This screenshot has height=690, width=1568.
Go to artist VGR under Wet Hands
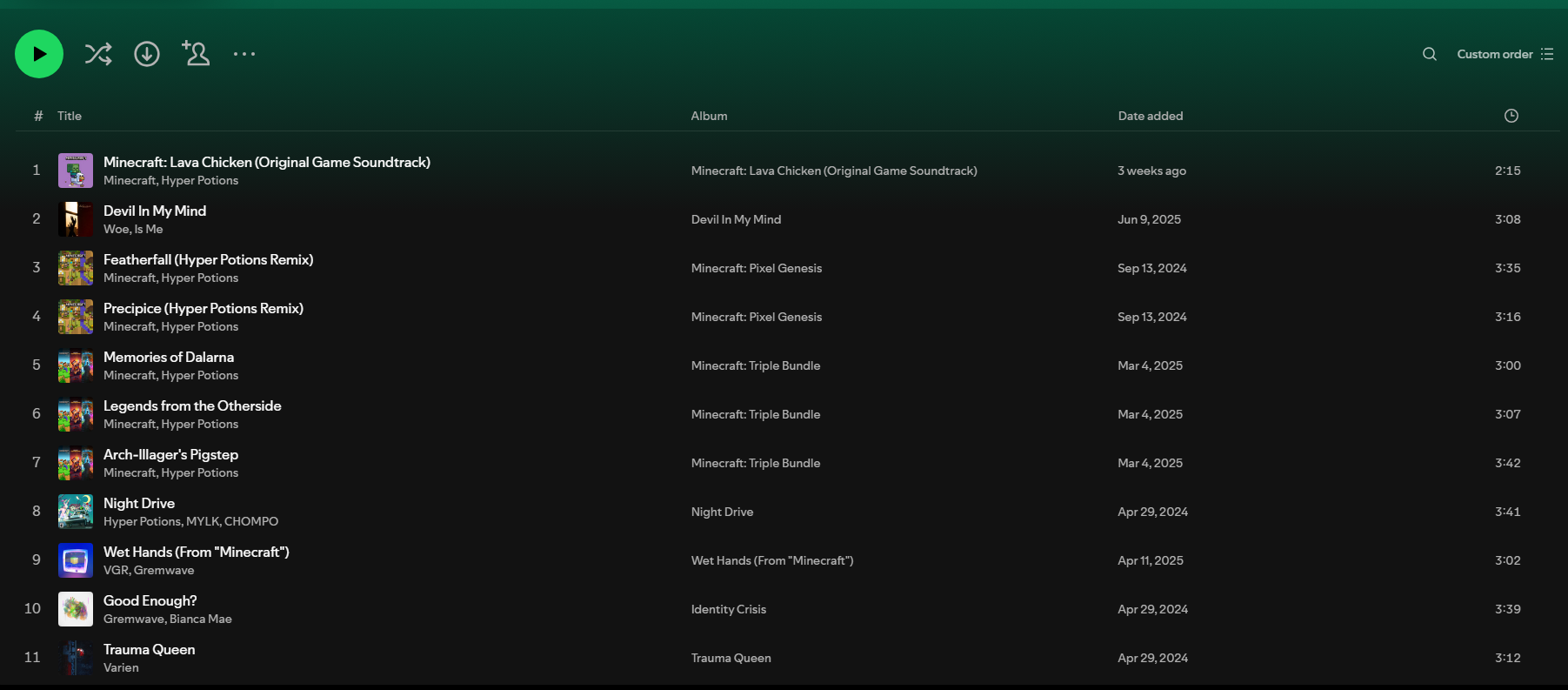click(x=116, y=570)
